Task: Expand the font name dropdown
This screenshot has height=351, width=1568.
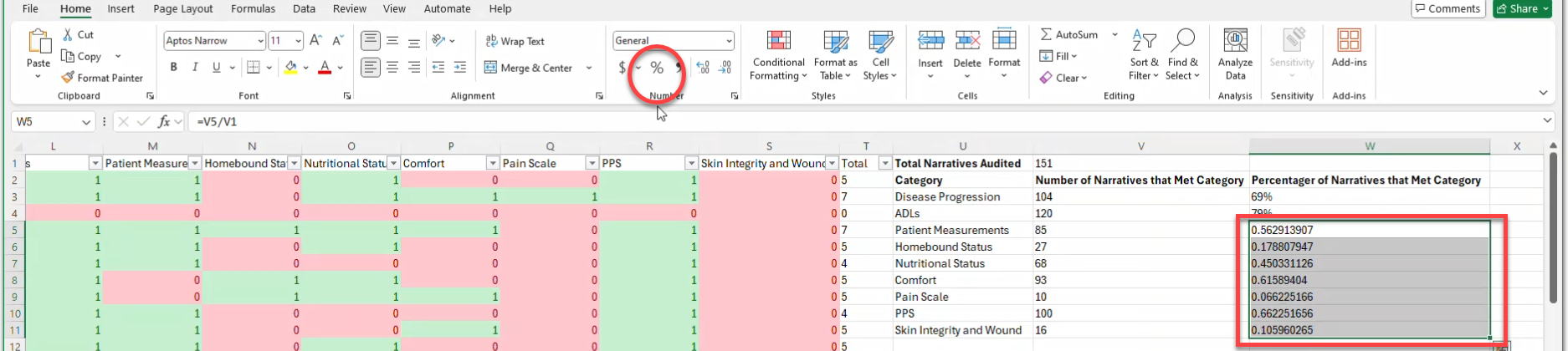Action: (x=260, y=41)
